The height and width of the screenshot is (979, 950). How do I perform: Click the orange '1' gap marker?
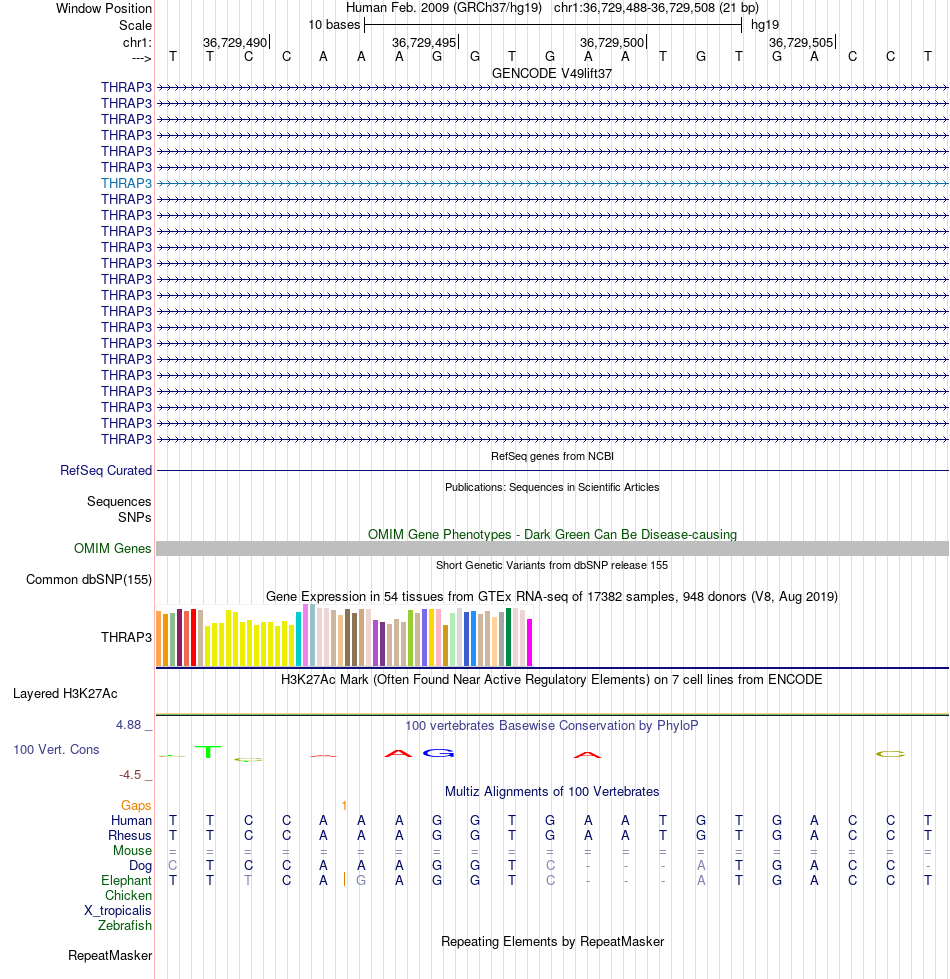(x=344, y=805)
